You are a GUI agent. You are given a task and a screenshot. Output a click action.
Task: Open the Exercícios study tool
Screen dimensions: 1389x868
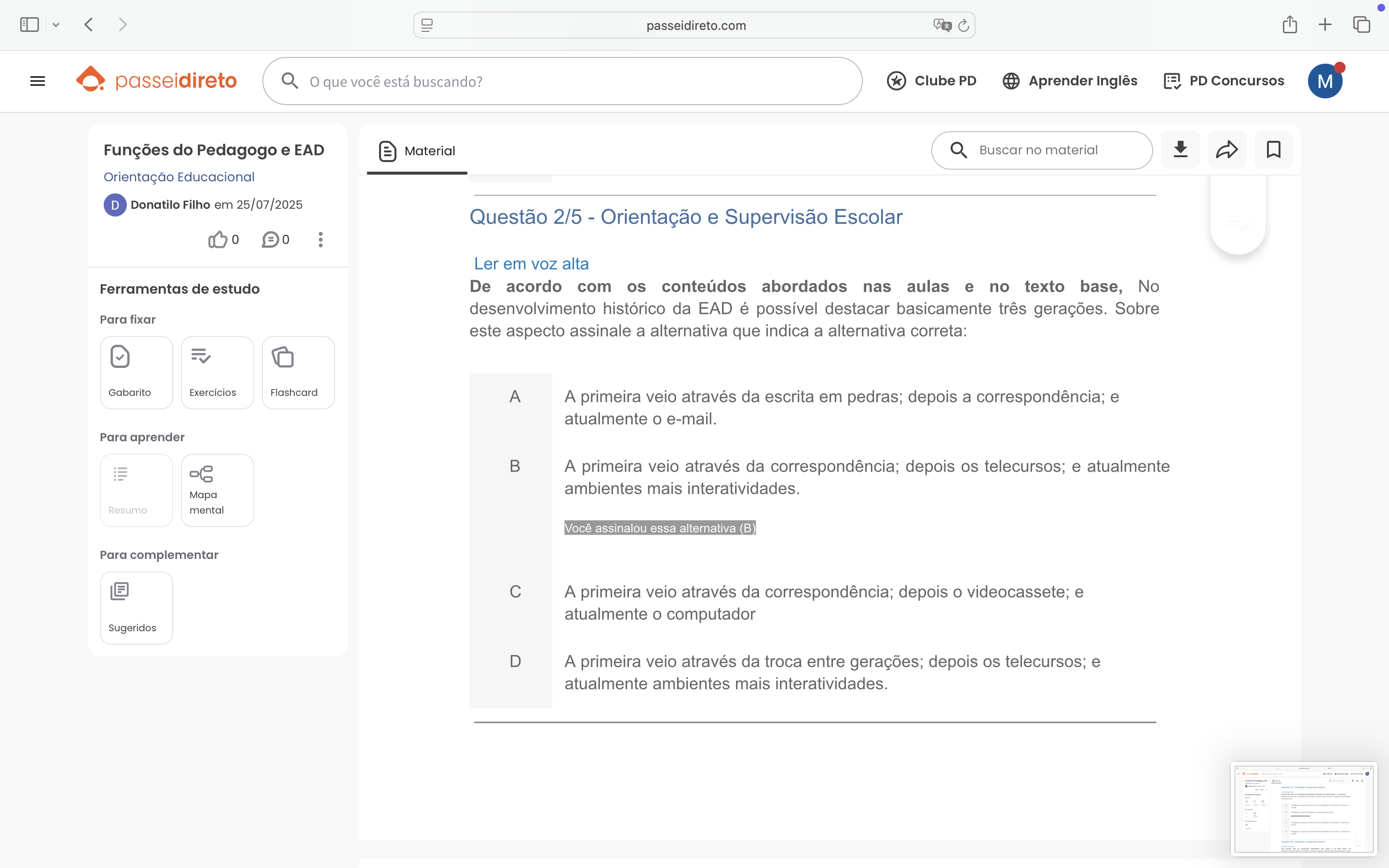217,373
